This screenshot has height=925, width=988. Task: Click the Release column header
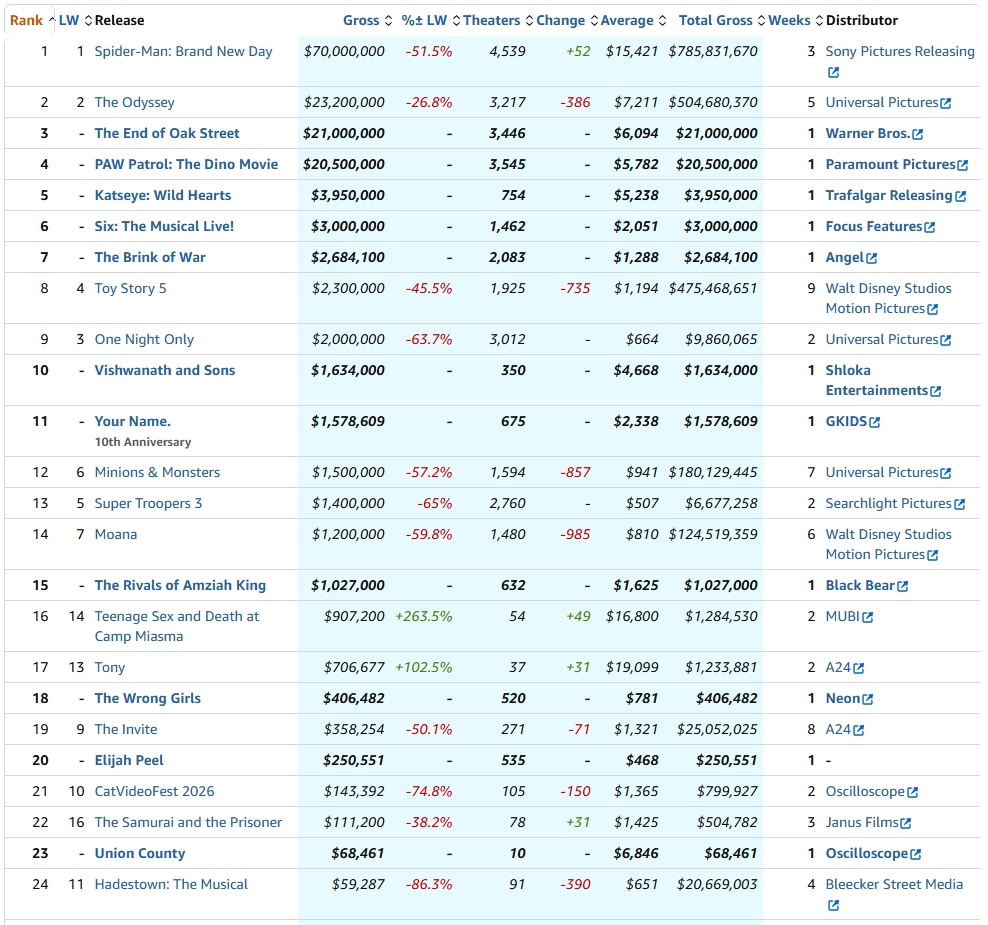point(119,20)
